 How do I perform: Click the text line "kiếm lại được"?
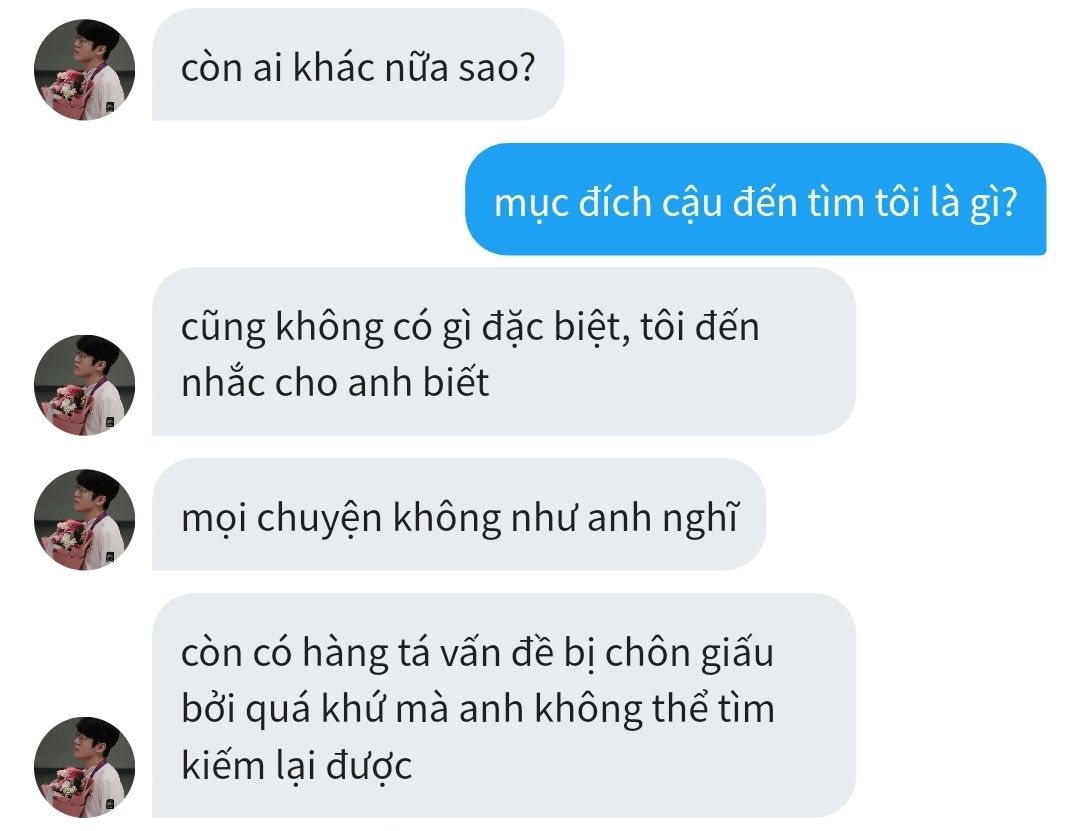(x=296, y=765)
